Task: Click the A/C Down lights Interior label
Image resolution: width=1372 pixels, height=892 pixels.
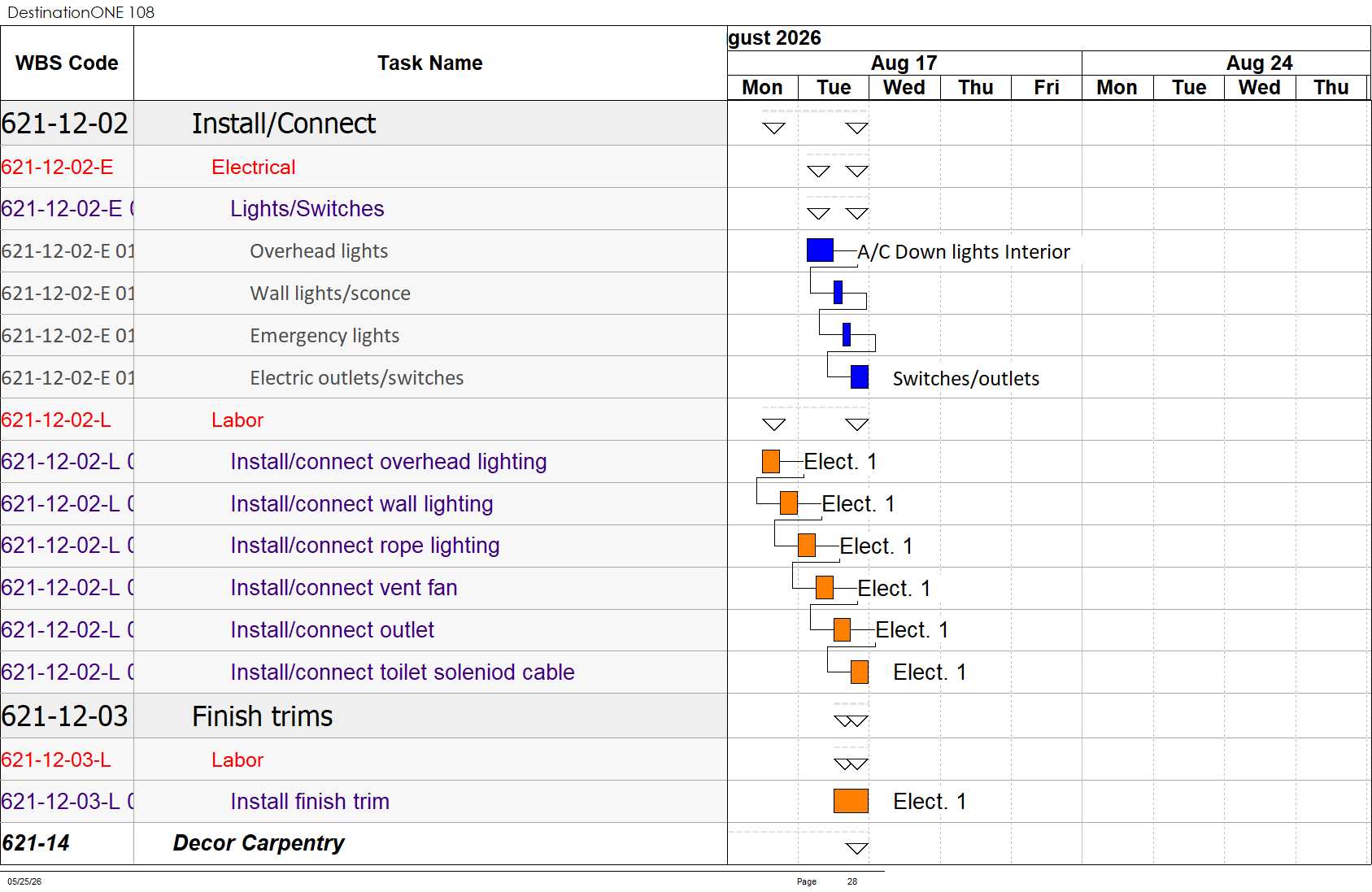Action: pyautogui.click(x=964, y=252)
